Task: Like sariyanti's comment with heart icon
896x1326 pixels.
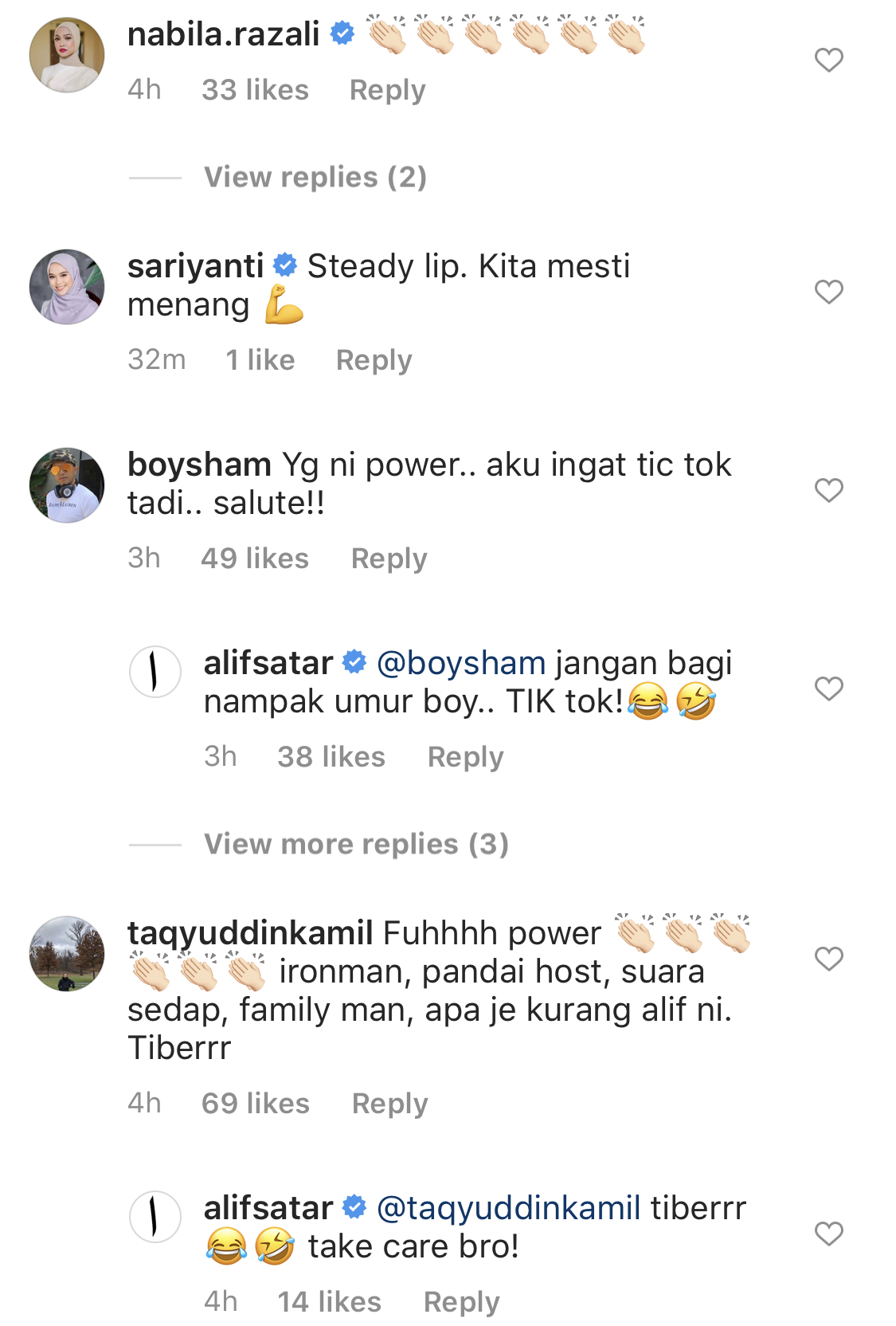Action: coord(828,292)
